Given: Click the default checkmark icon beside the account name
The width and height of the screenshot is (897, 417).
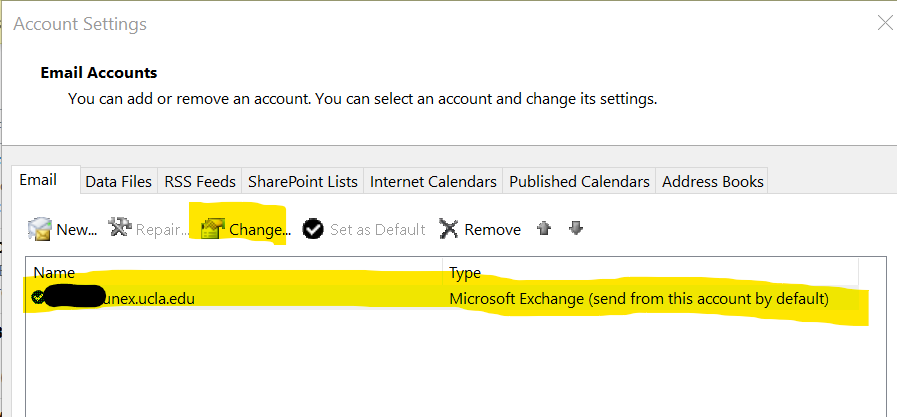Looking at the screenshot, I should click(39, 297).
